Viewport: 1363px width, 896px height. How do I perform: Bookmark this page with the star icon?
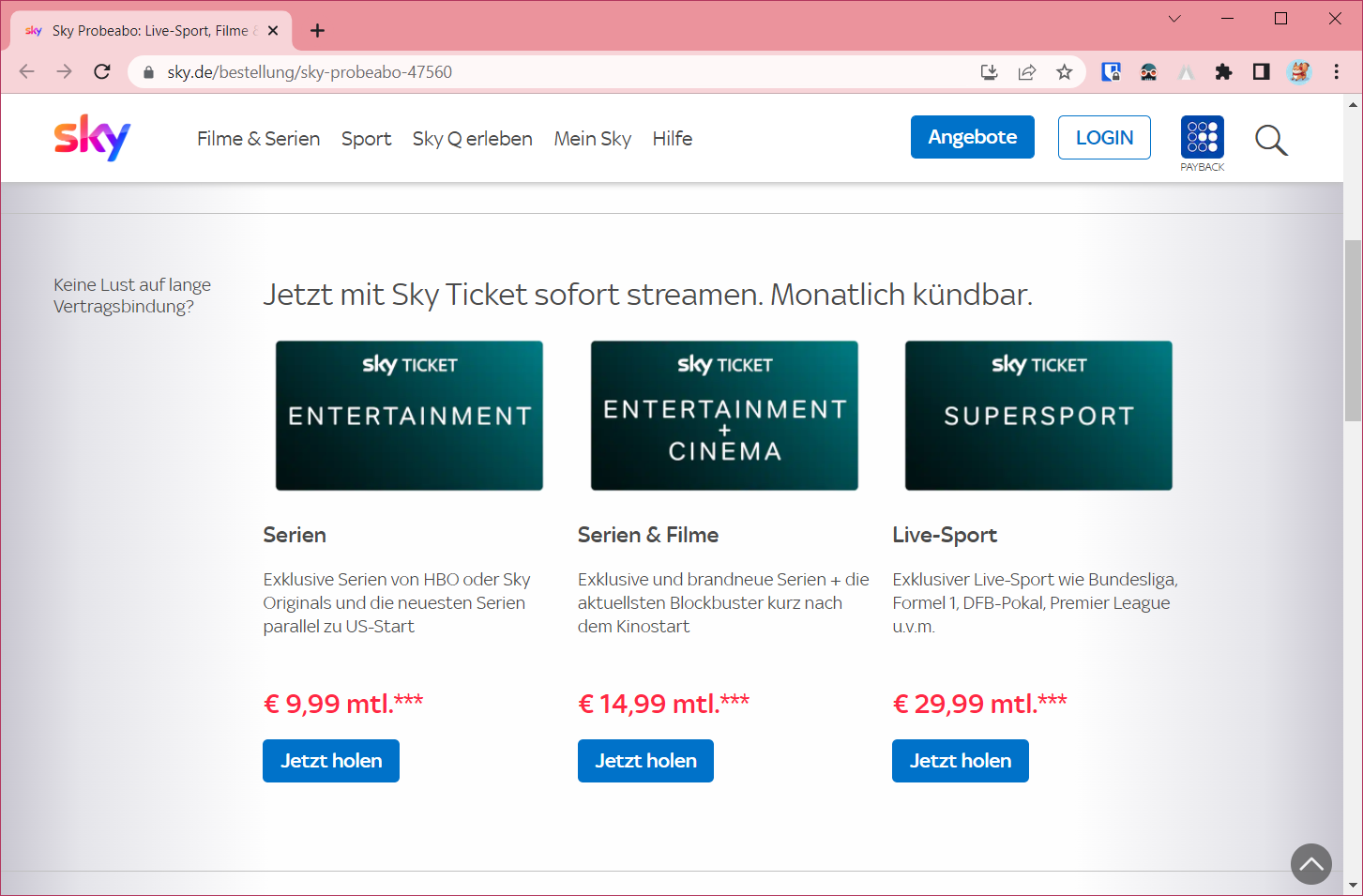(x=1064, y=72)
